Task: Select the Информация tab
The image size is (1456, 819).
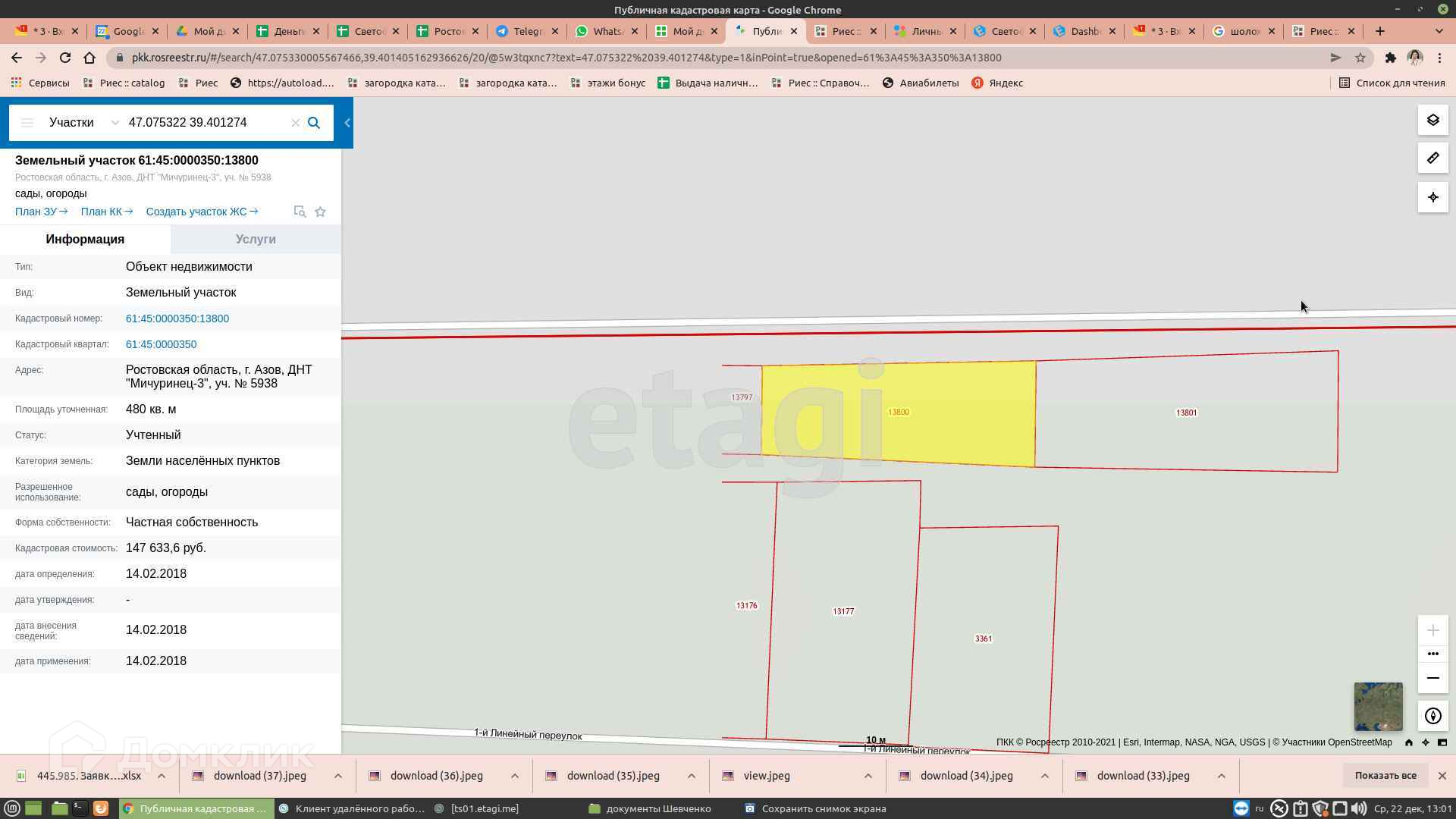Action: click(85, 239)
